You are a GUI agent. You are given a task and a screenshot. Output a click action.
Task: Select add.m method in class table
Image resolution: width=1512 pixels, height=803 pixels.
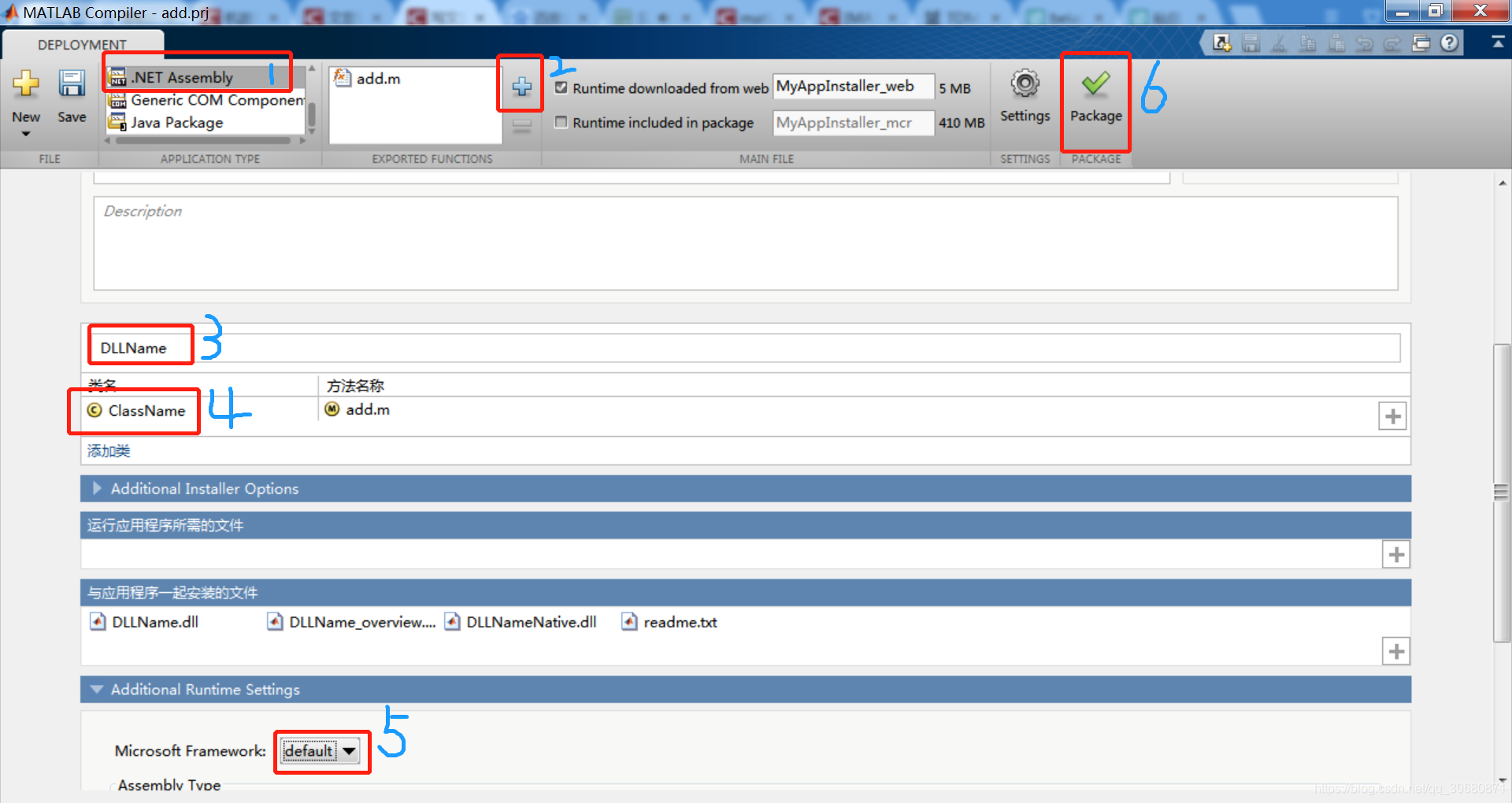tap(367, 409)
